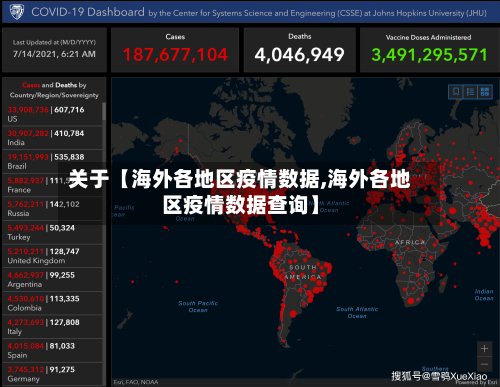Screen dimensions: 500x387
Task: Click the Last Updated 7/14/2021 timestamp
Action: click(x=54, y=54)
